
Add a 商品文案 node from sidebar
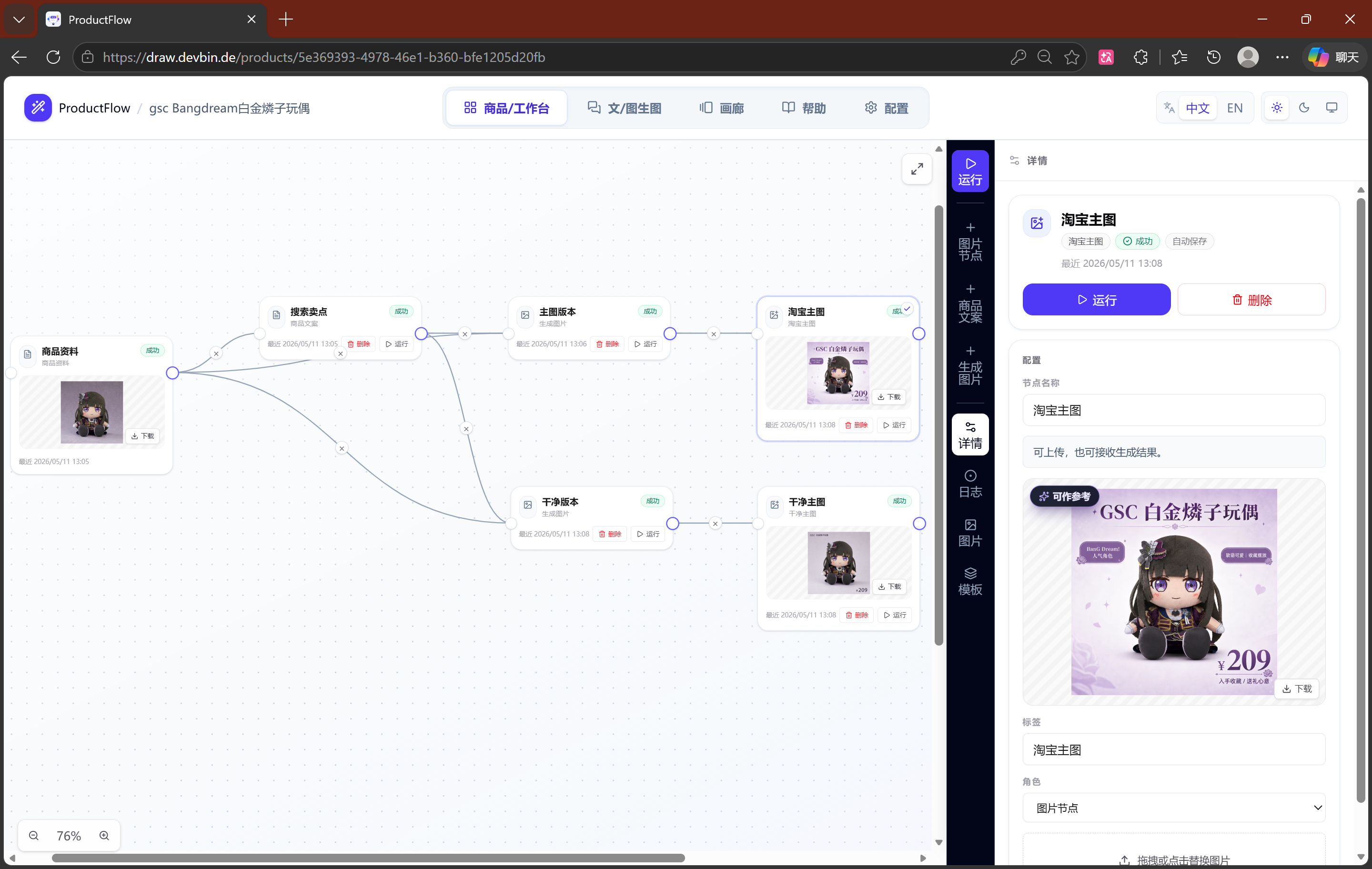[x=970, y=303]
